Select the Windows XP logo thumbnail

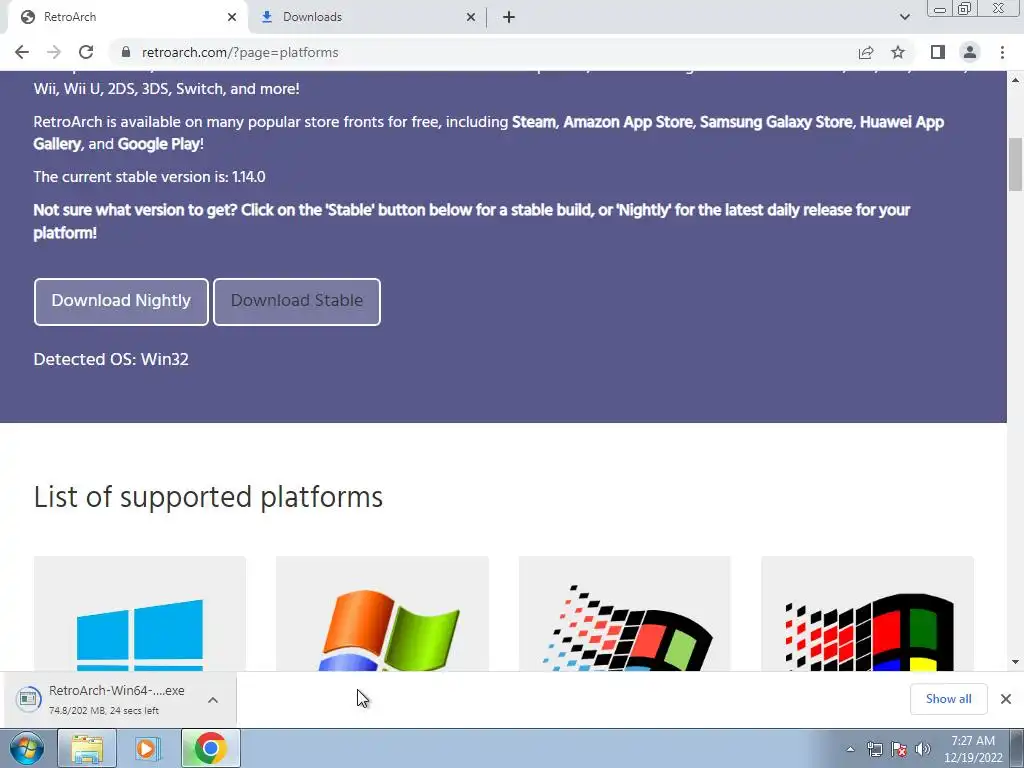[x=382, y=614]
